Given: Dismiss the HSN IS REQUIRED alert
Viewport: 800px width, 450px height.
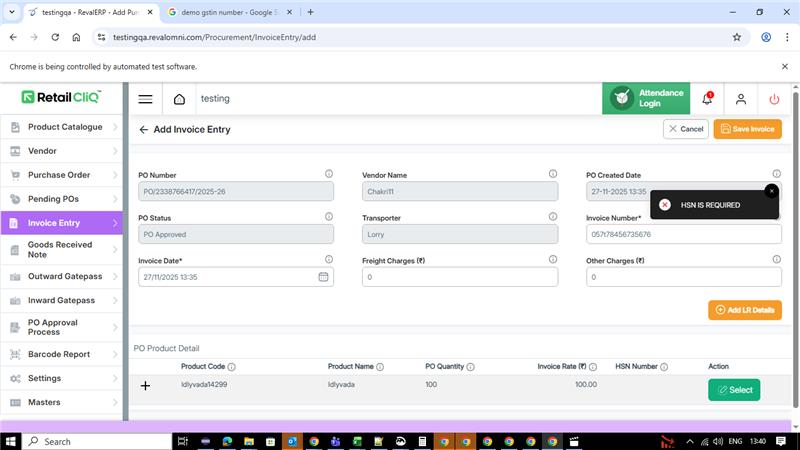Looking at the screenshot, I should tap(771, 191).
